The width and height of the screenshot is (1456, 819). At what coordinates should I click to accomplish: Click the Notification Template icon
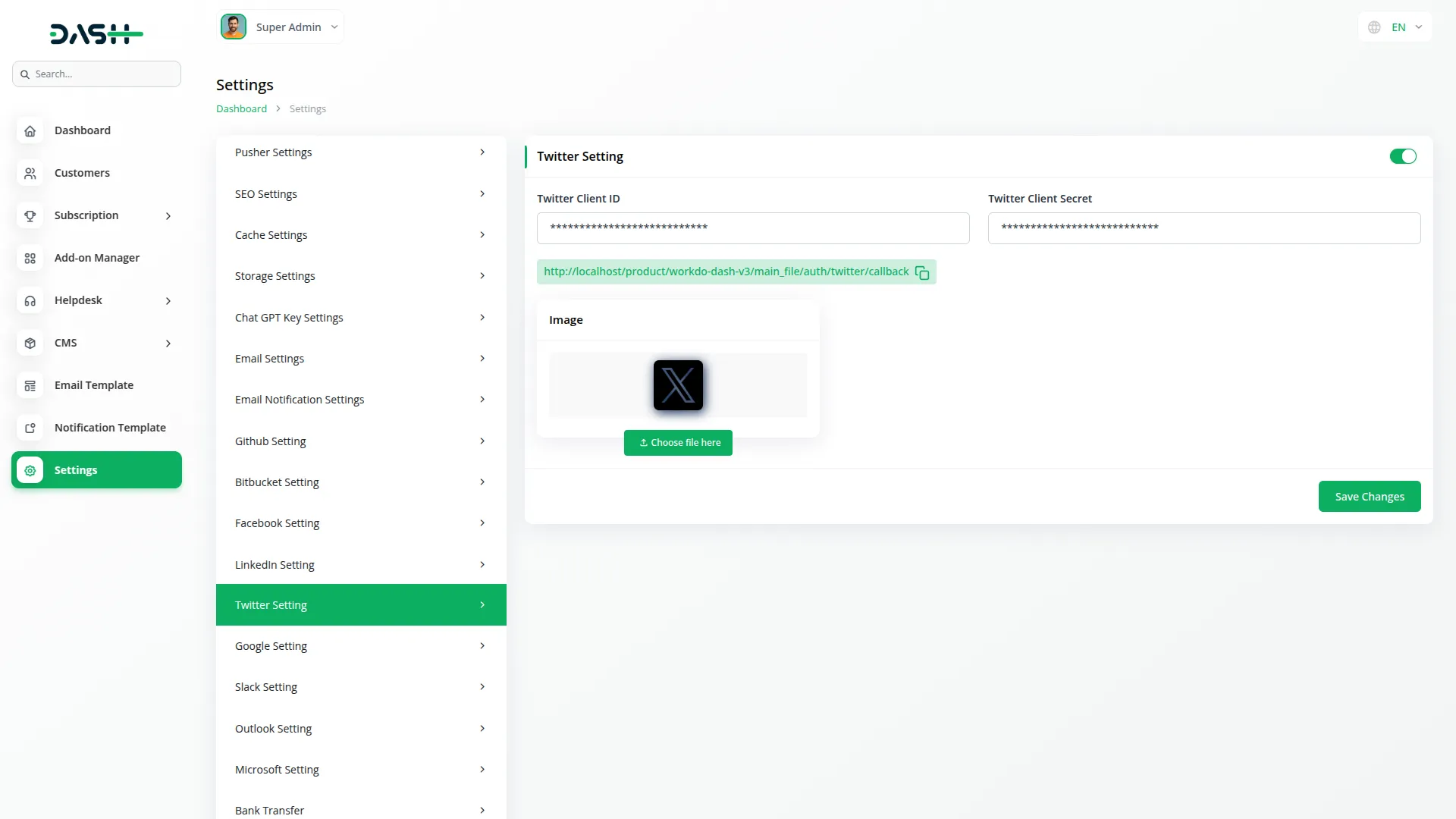30,428
